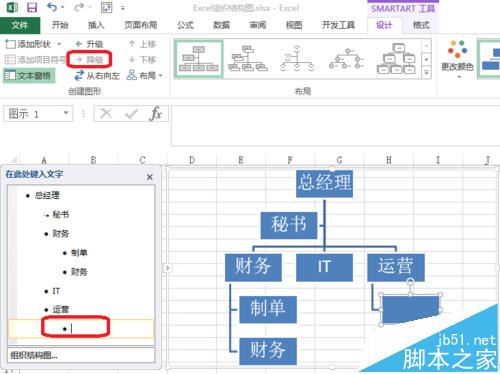This screenshot has width=500, height=374.
Task: Switch to the 开始 ribbon tab
Action: pyautogui.click(x=60, y=25)
